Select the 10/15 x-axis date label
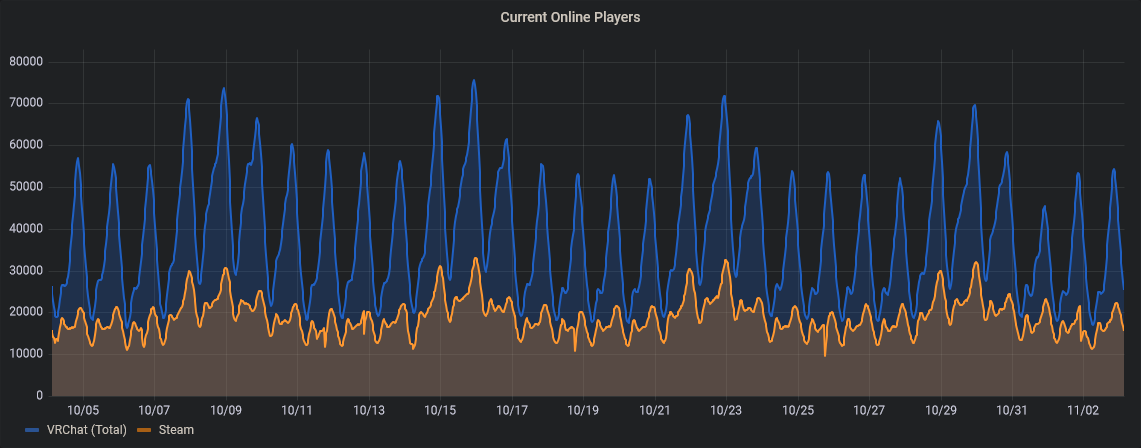This screenshot has width=1141, height=448. [x=440, y=410]
